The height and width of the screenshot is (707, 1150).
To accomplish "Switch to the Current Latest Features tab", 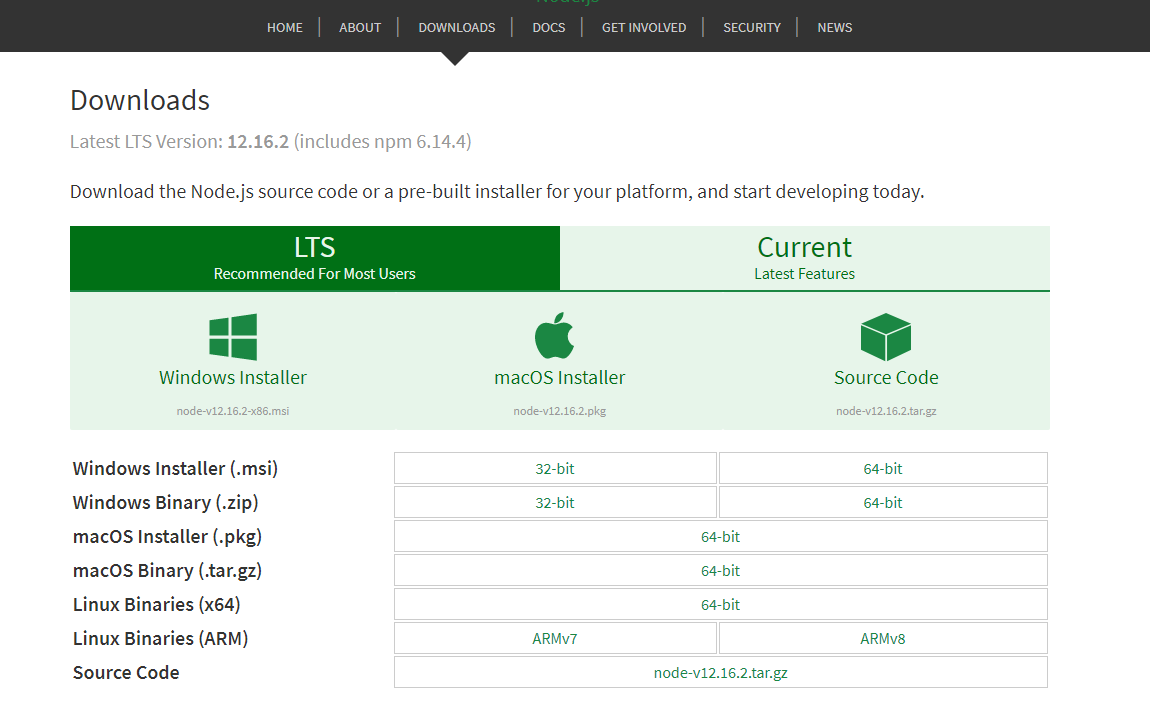I will tap(805, 258).
